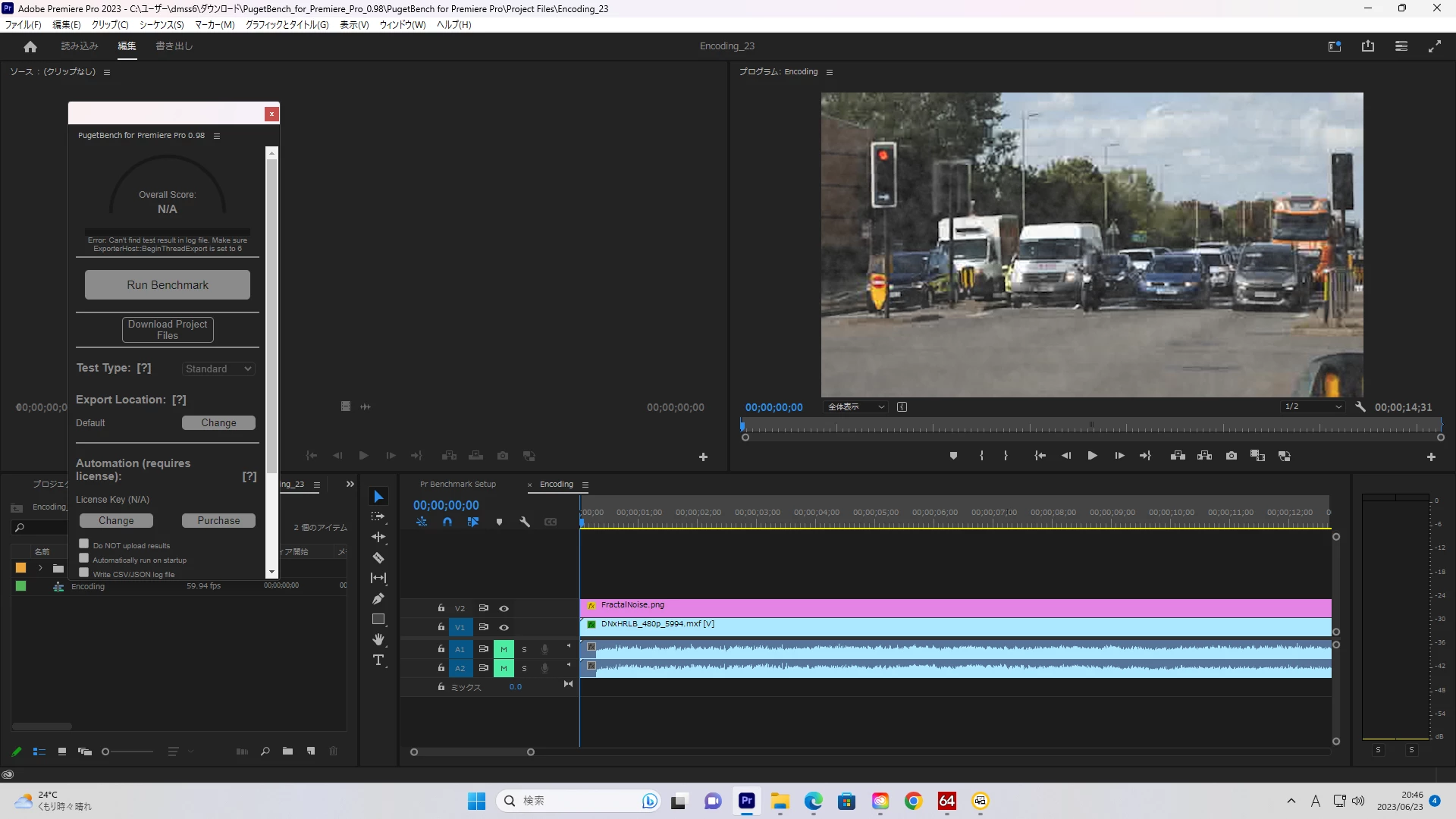
Task: Click the Purchase license button
Action: coord(218,521)
